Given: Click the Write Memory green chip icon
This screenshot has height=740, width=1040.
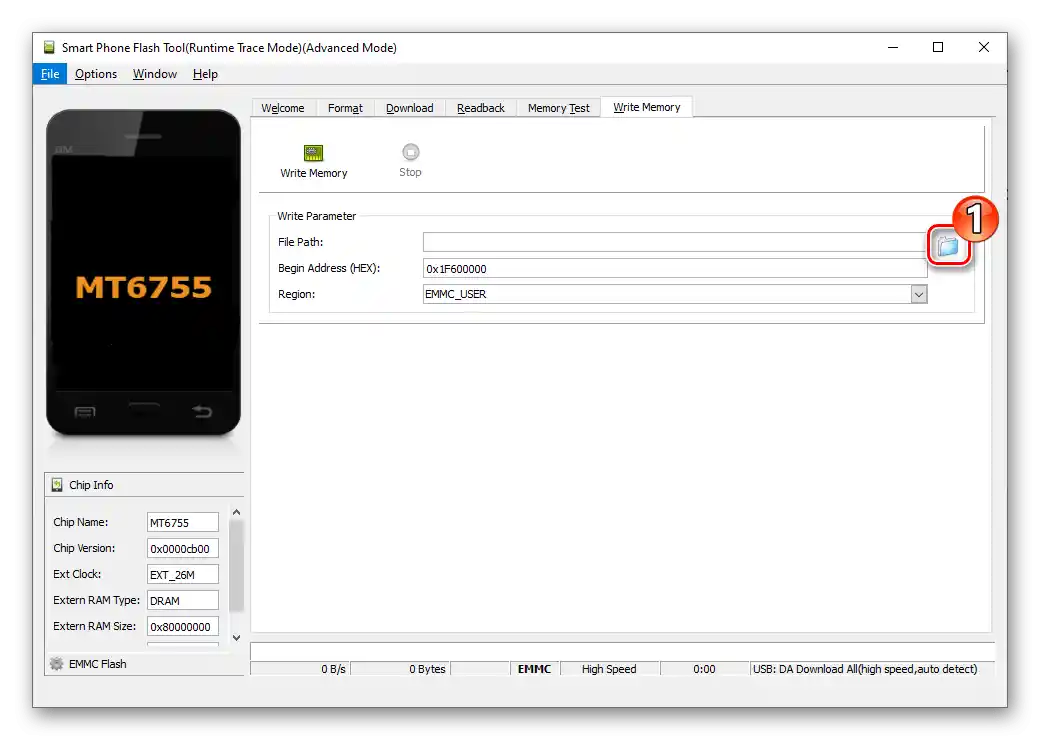Looking at the screenshot, I should pos(313,155).
